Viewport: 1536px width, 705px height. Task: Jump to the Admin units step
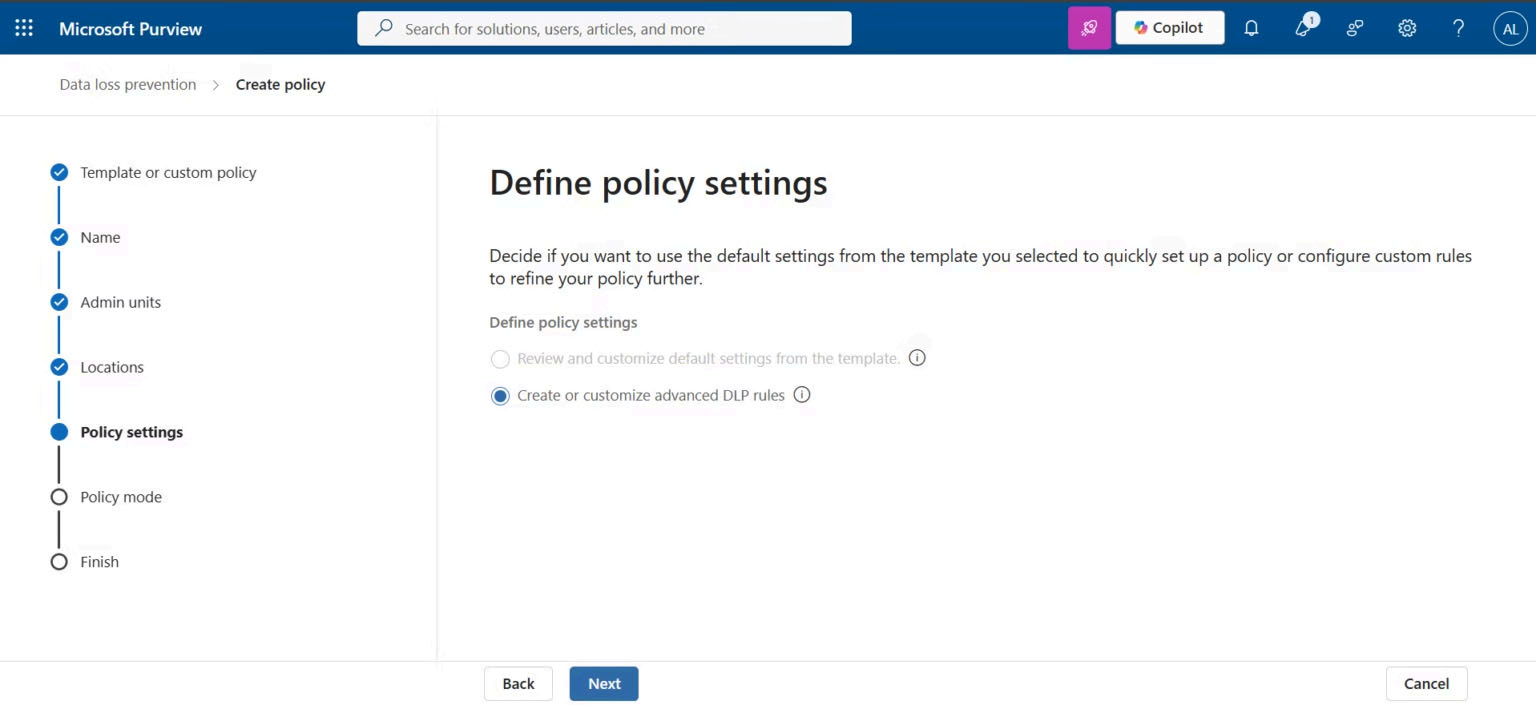[x=120, y=302]
